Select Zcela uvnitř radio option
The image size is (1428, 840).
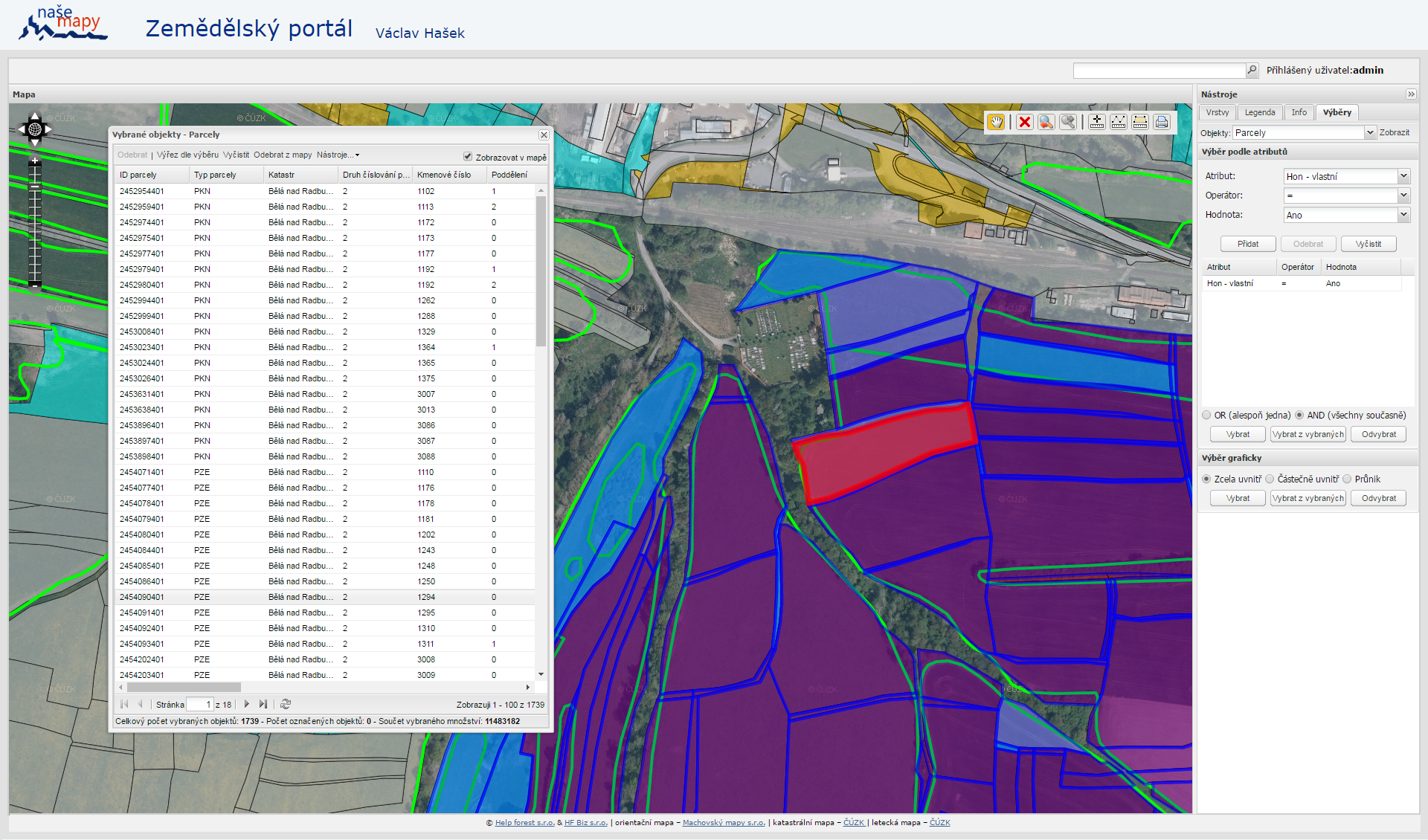[1206, 479]
